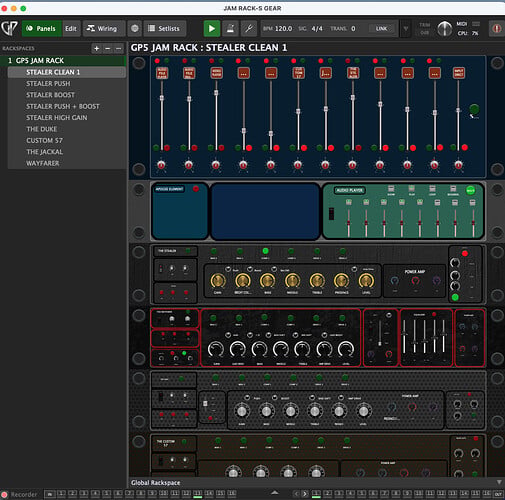Toggle the red LED on Stealer right module
This screenshot has width=505, height=500.
[x=465, y=253]
